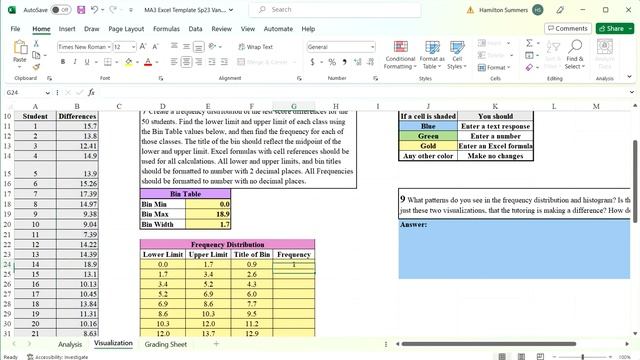Screen dimensions: 640x360
Task: Toggle AutoSave switch
Action: (60, 10)
